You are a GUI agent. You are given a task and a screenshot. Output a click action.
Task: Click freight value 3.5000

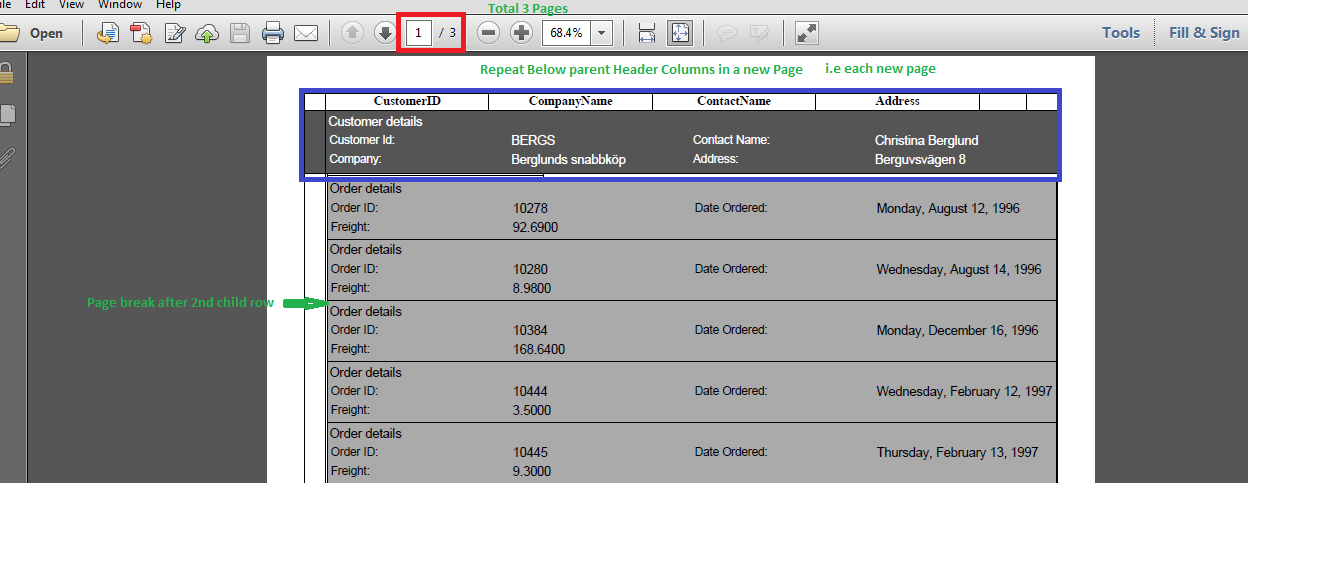point(532,411)
